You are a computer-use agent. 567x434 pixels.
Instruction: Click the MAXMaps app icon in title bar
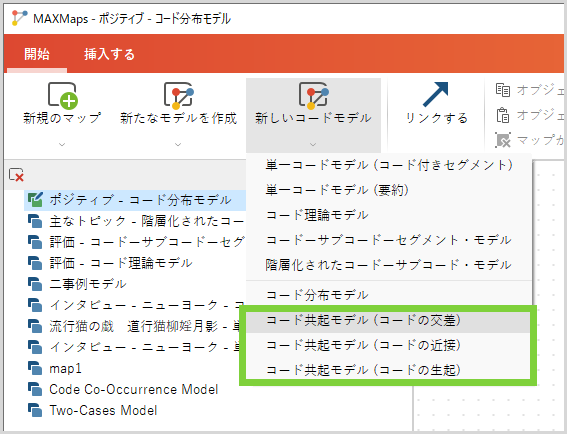19,18
